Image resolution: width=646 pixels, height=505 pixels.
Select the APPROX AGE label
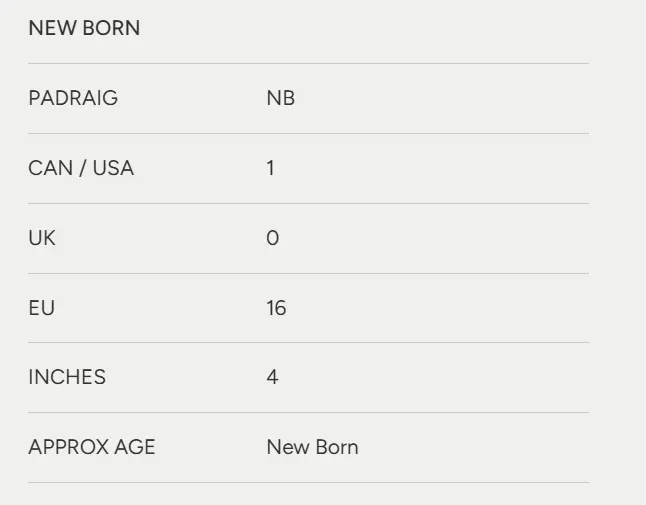coord(92,447)
